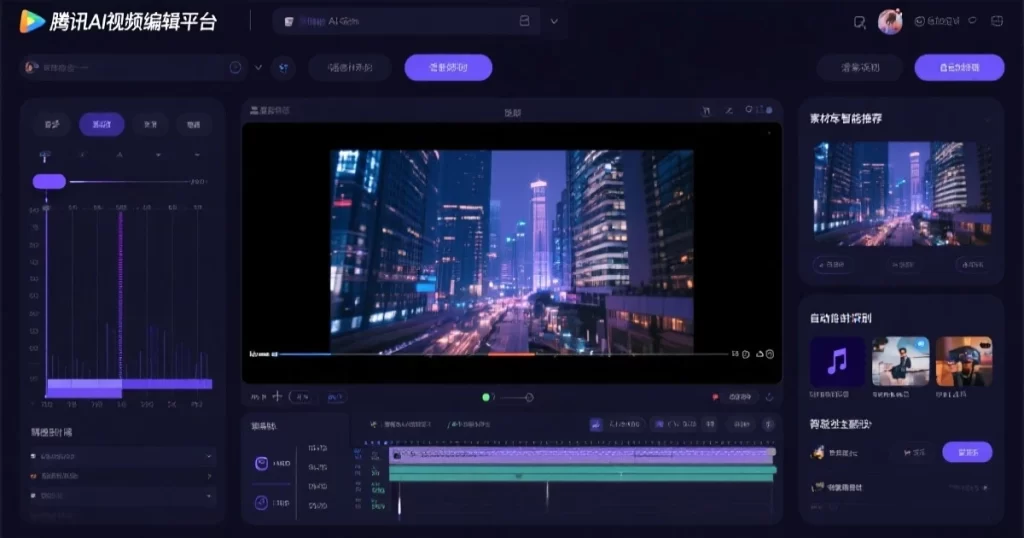Expand the first row in the left panel list

208,456
